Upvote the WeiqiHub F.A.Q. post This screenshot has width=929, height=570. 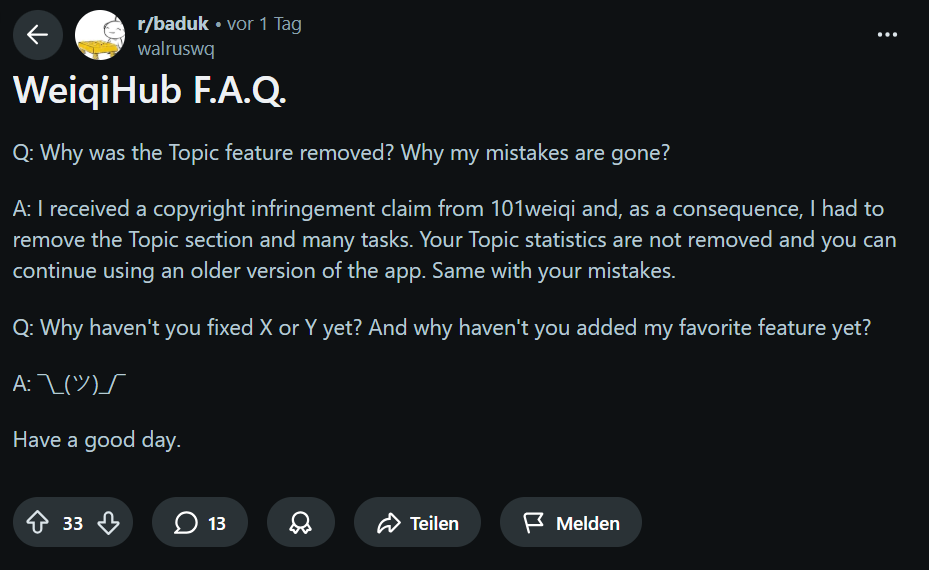(x=38, y=523)
